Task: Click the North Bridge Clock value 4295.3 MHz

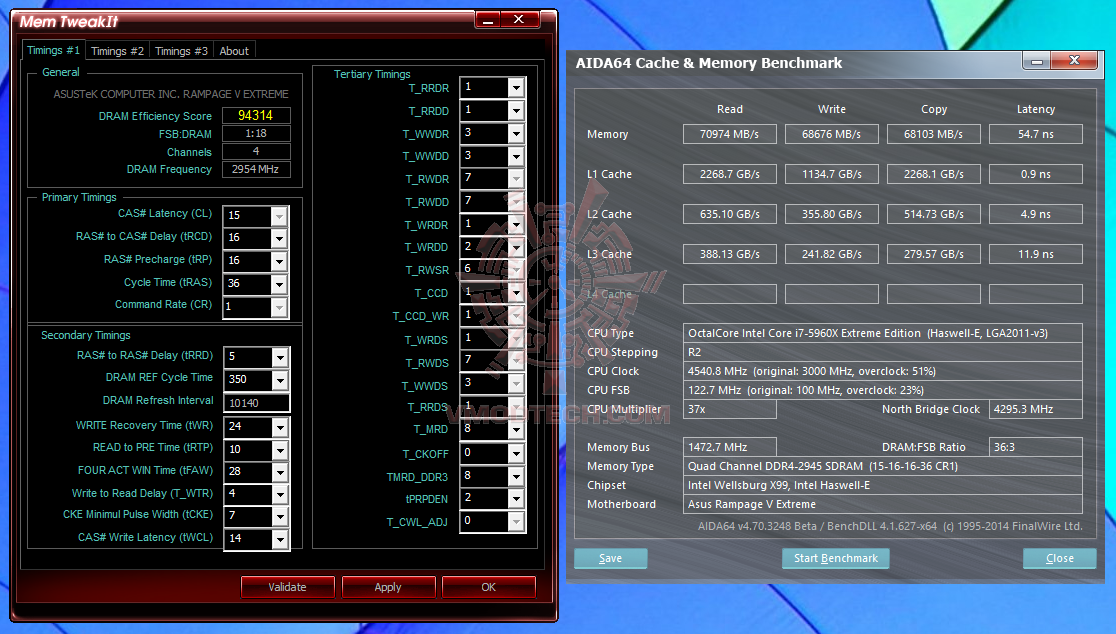Action: (1036, 409)
